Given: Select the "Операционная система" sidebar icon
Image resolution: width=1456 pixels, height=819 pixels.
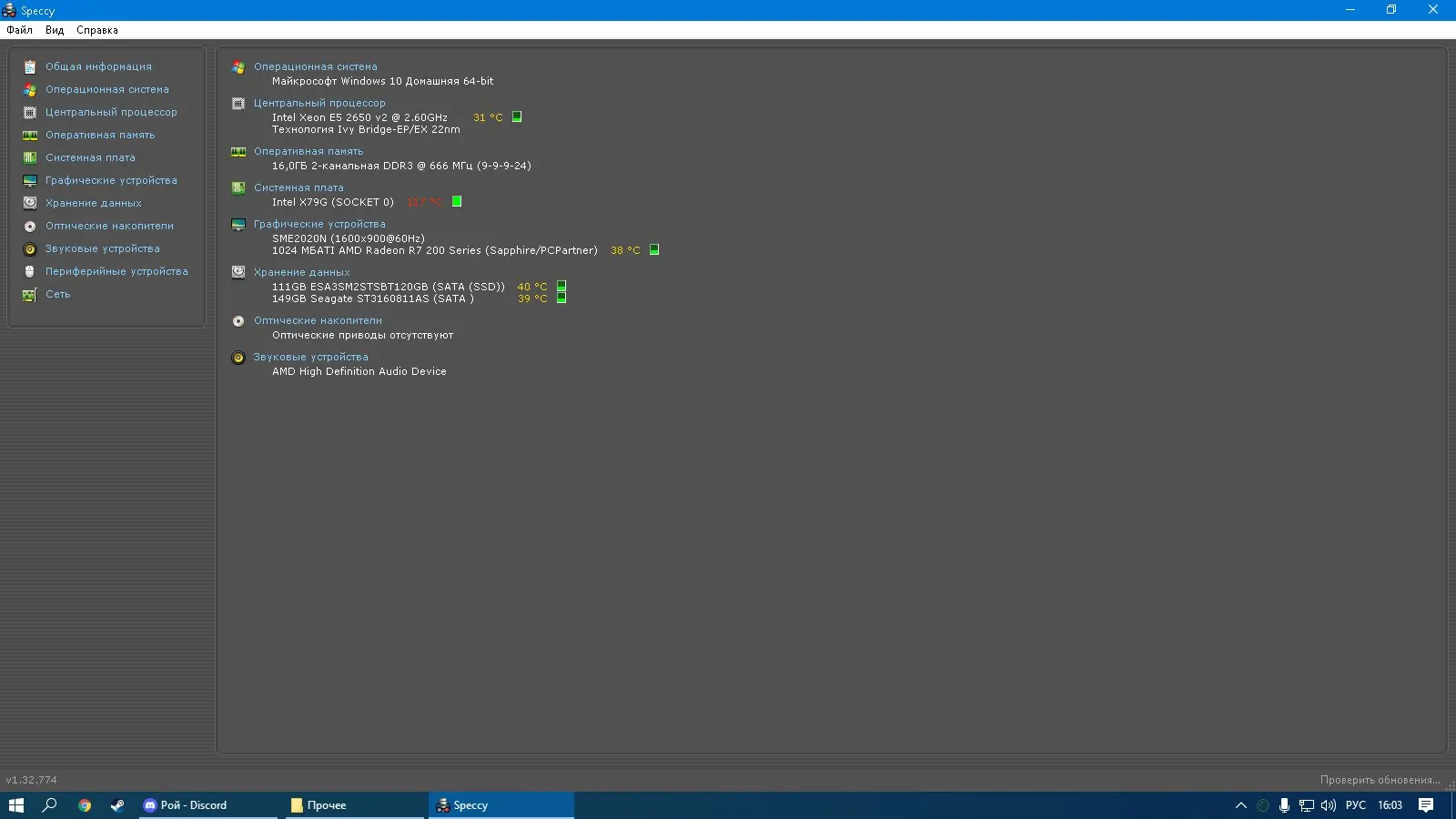Looking at the screenshot, I should 30,89.
